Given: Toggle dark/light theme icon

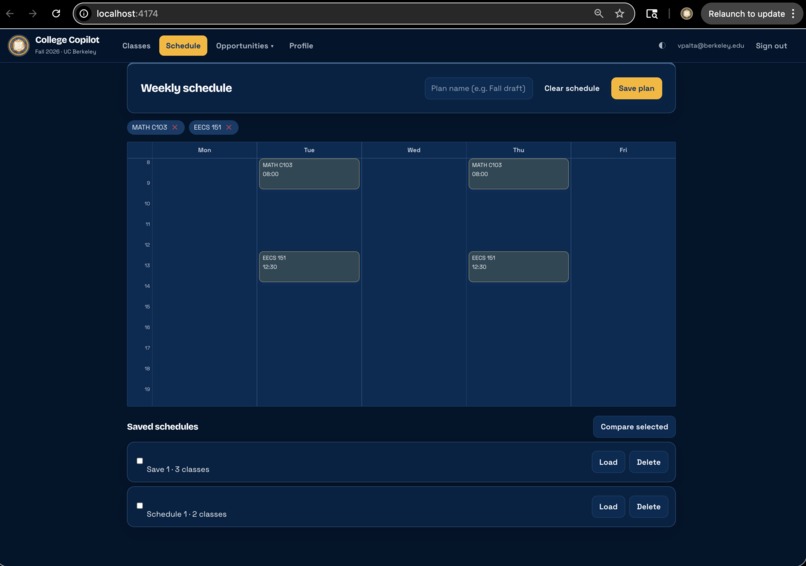Looking at the screenshot, I should pos(662,45).
